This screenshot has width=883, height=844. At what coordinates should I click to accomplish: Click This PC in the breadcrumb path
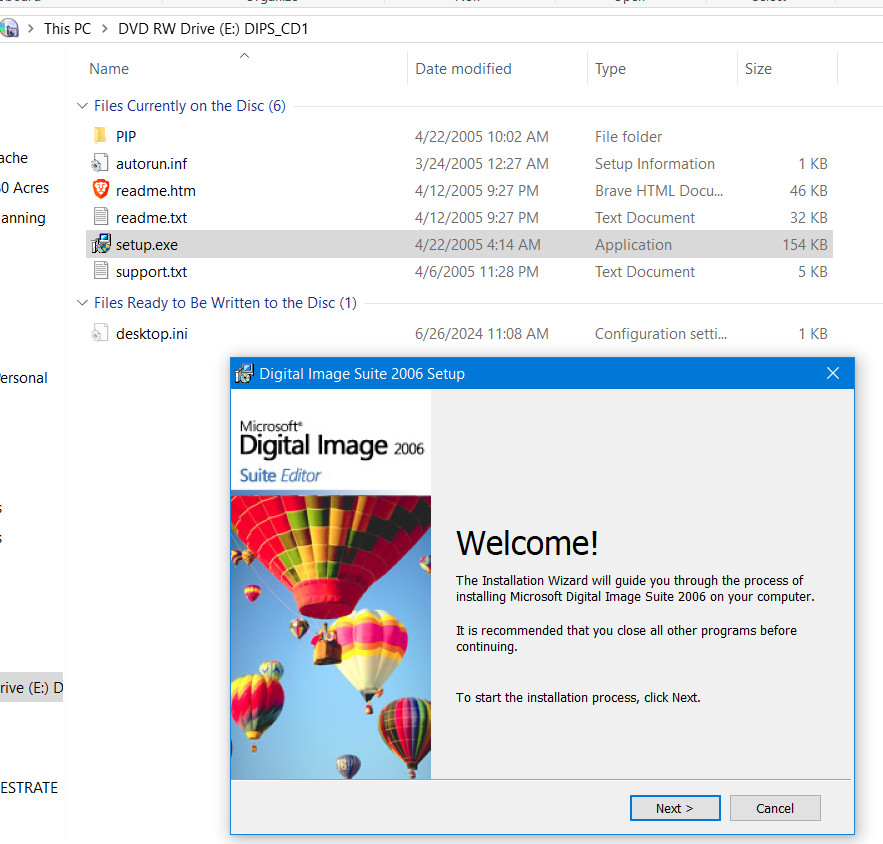pyautogui.click(x=67, y=28)
